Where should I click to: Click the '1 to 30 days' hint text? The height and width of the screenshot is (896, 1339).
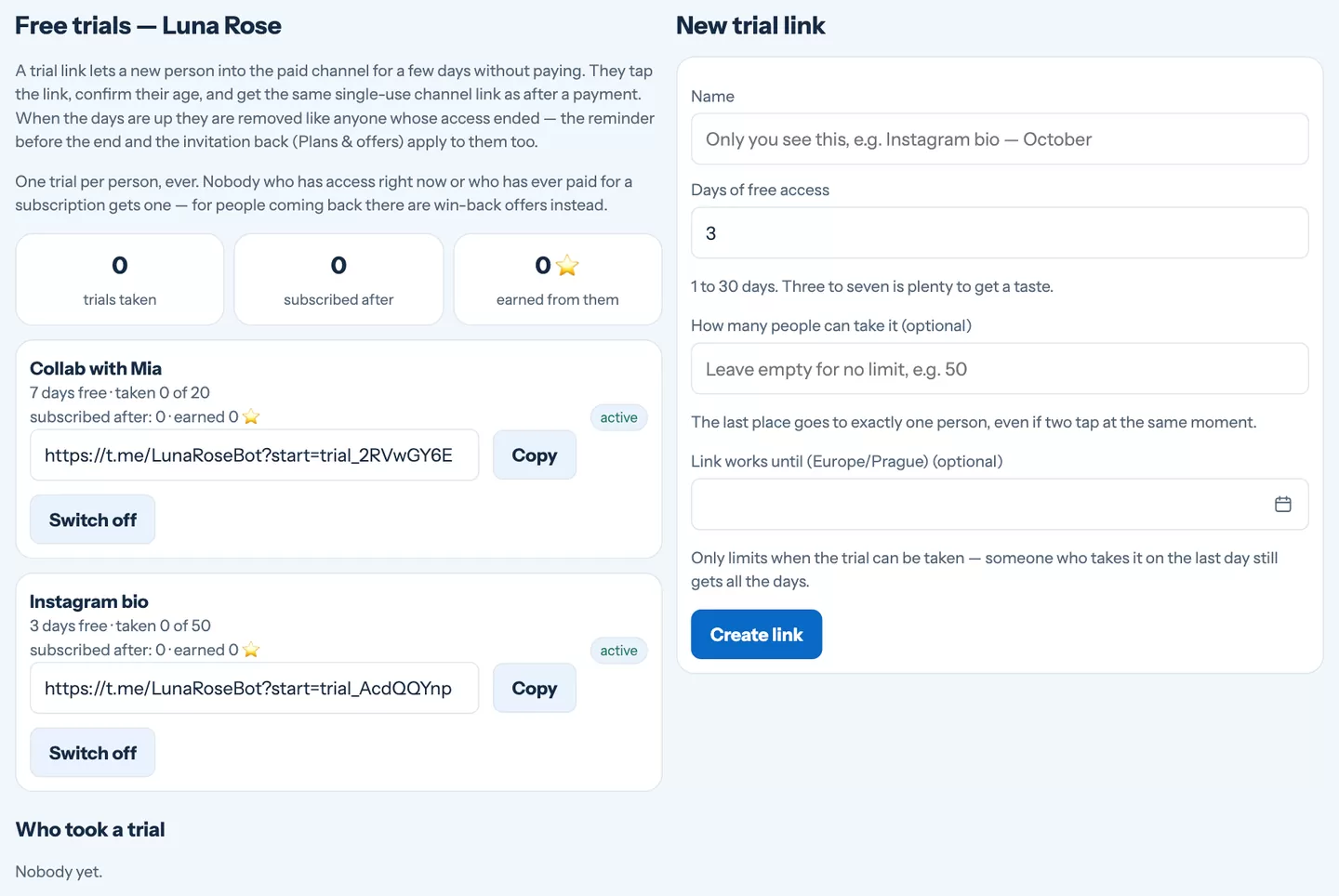872,286
